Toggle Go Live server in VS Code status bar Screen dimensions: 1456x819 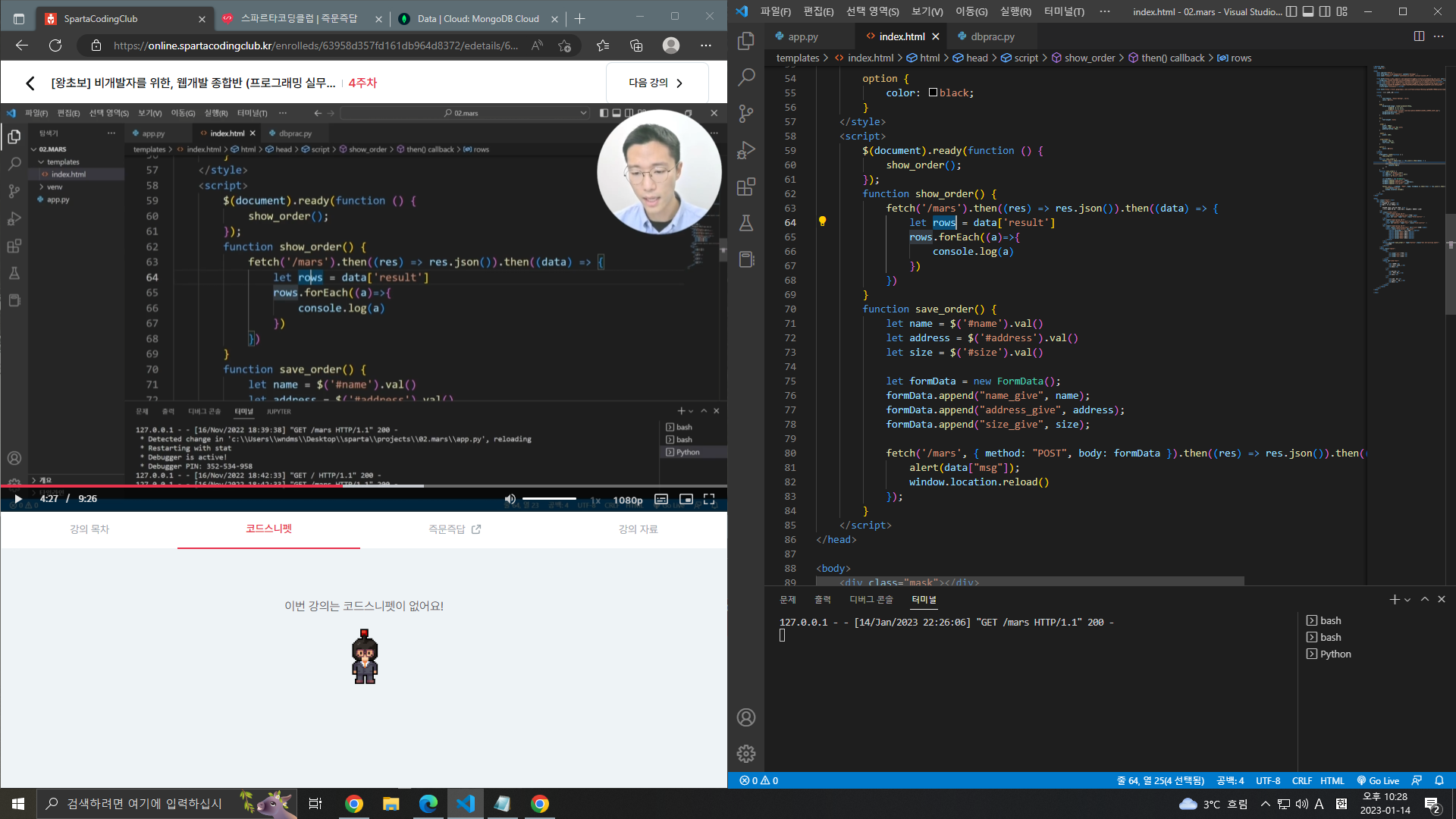(1378, 780)
